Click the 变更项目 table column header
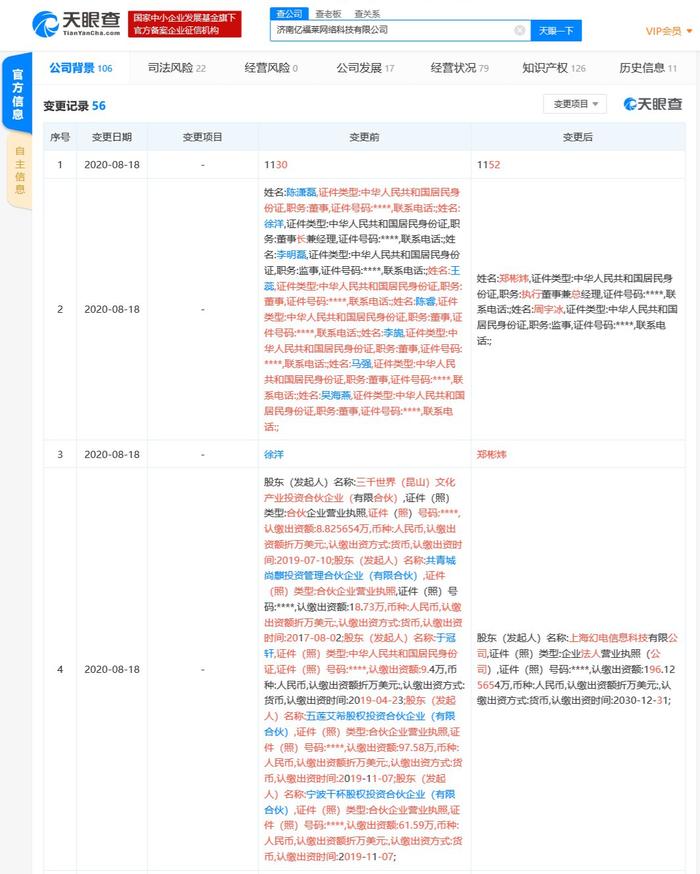This screenshot has height=874, width=700. [x=203, y=137]
